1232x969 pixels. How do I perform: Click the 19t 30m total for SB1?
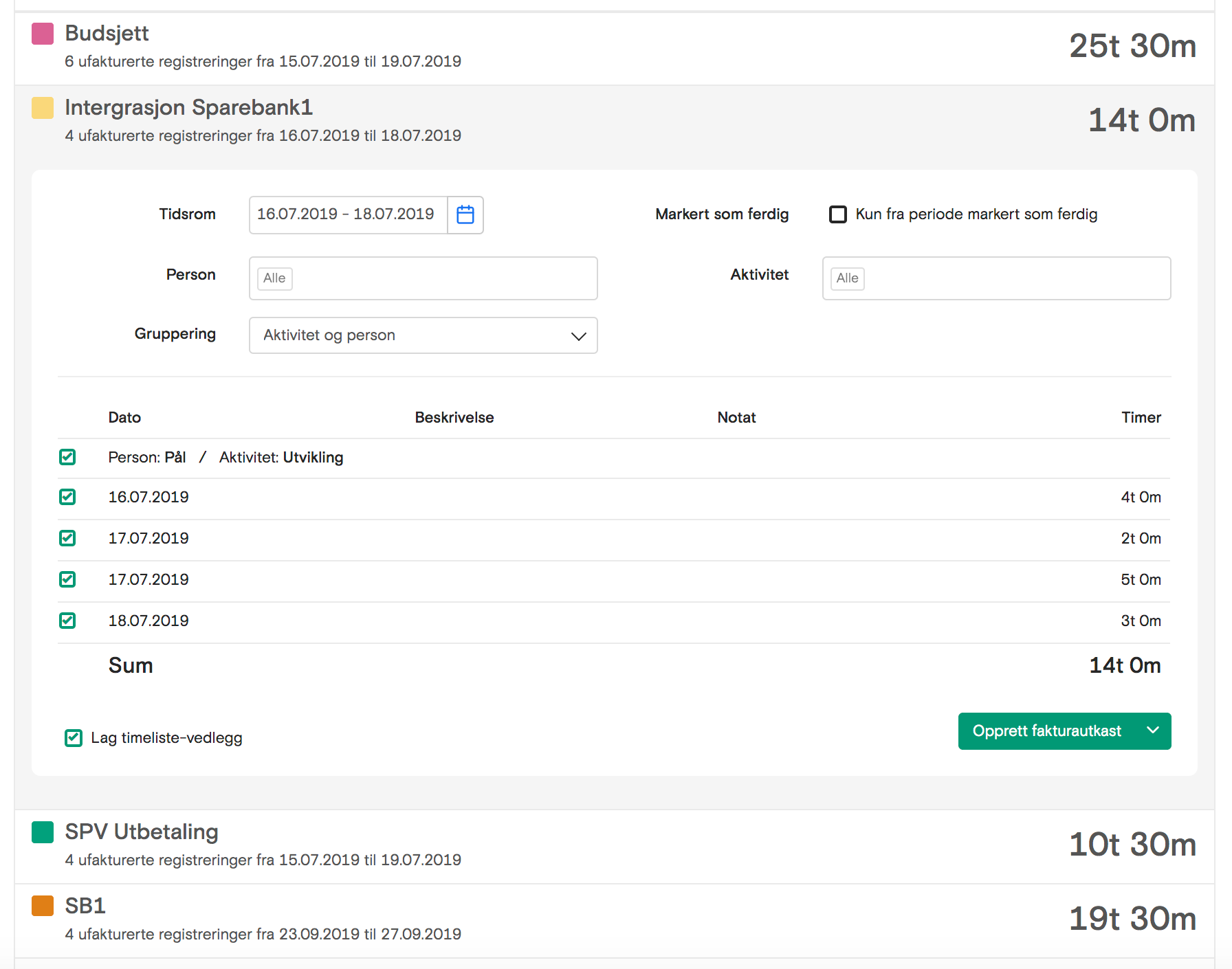pyautogui.click(x=1132, y=919)
